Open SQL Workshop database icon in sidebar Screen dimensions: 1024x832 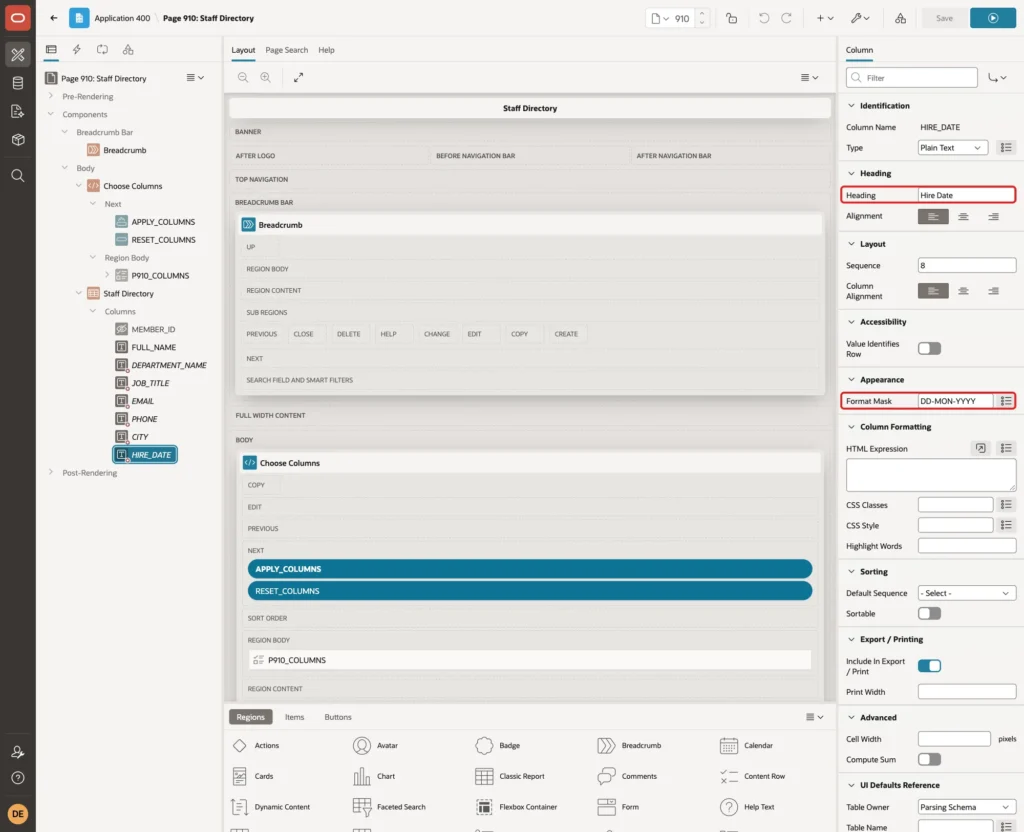coord(18,83)
